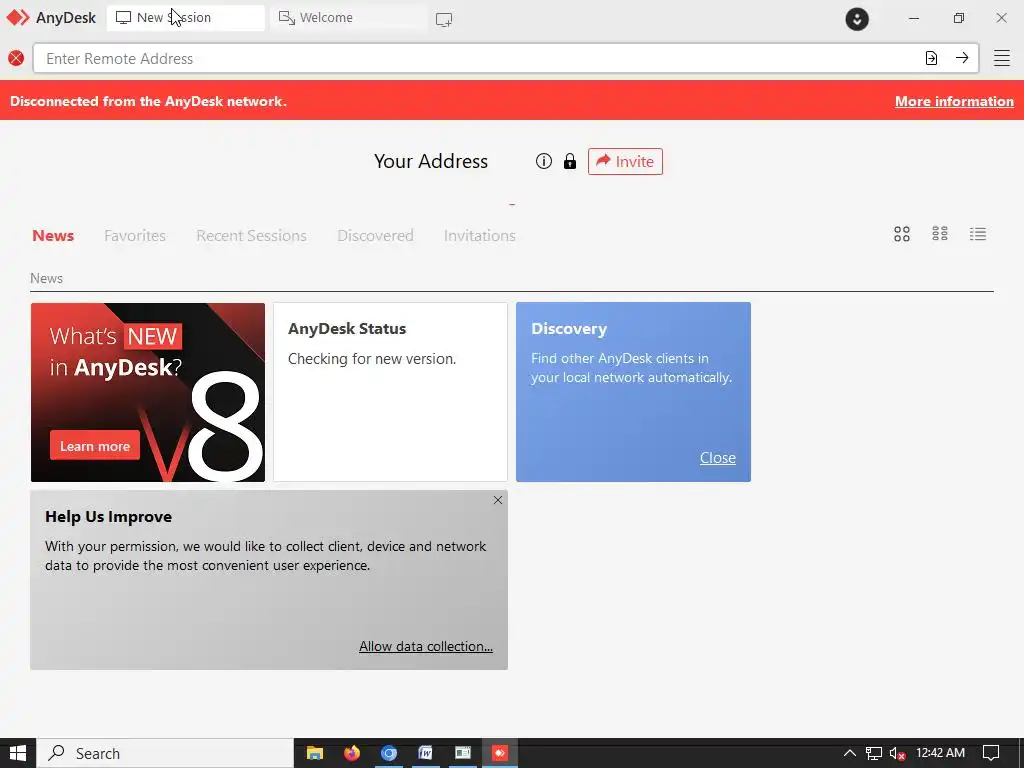Viewport: 1024px width, 768px height.
Task: Switch to large tiles view
Action: coord(902,234)
